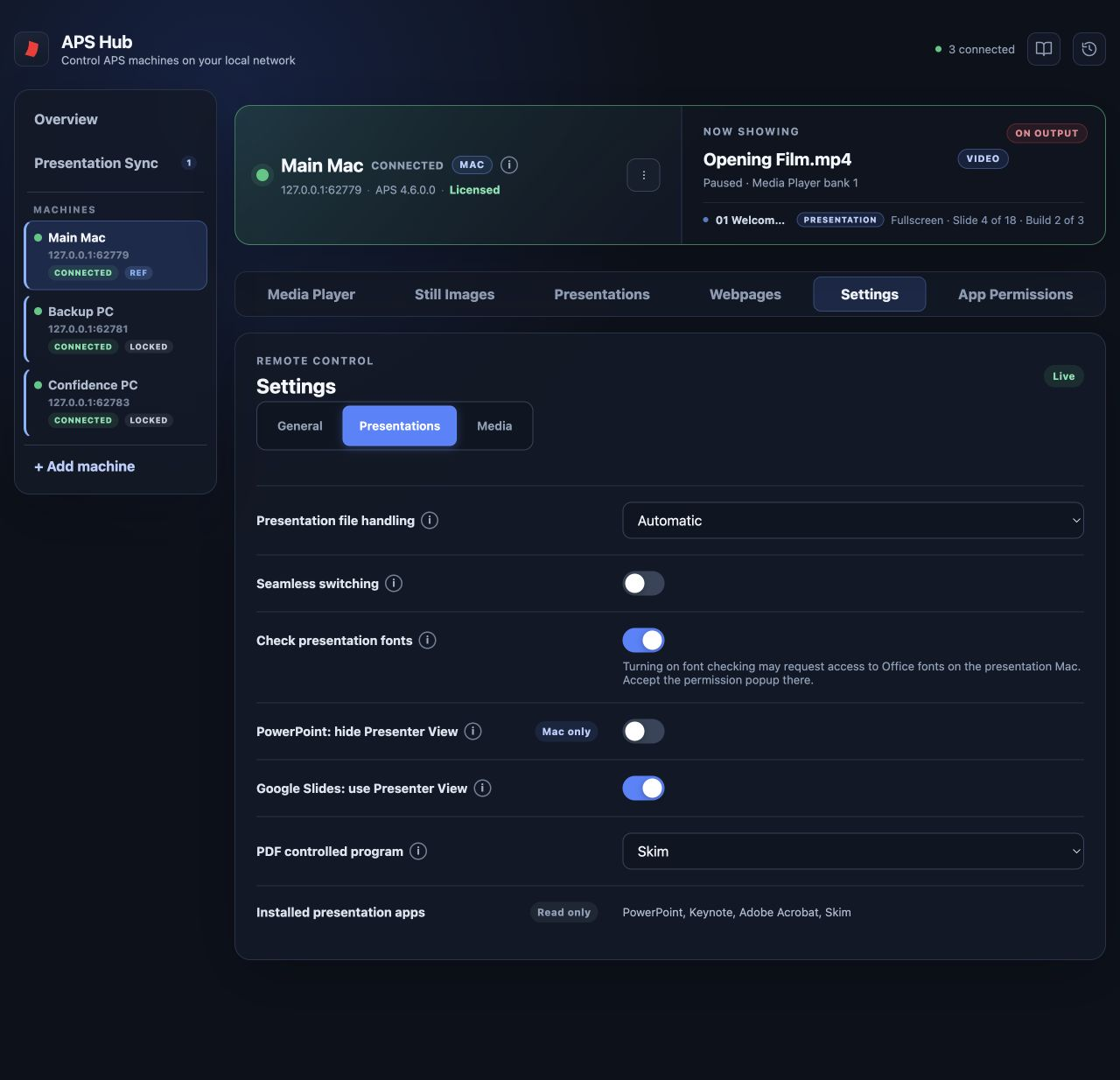Select the Settings tab

[x=870, y=294]
